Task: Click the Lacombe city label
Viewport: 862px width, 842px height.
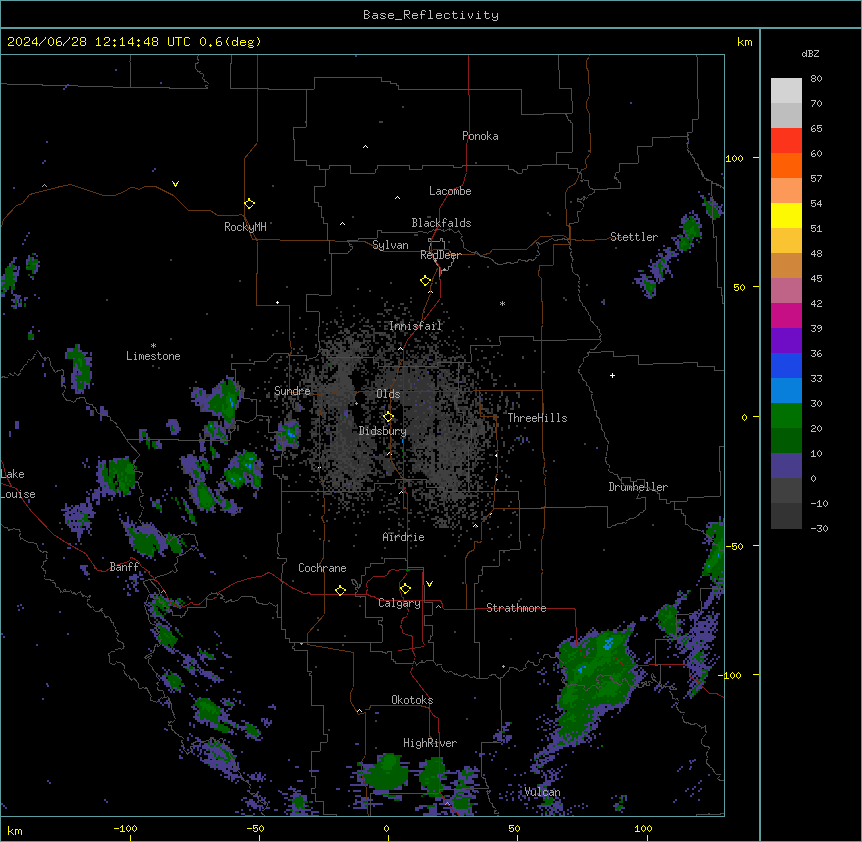Action: (450, 191)
